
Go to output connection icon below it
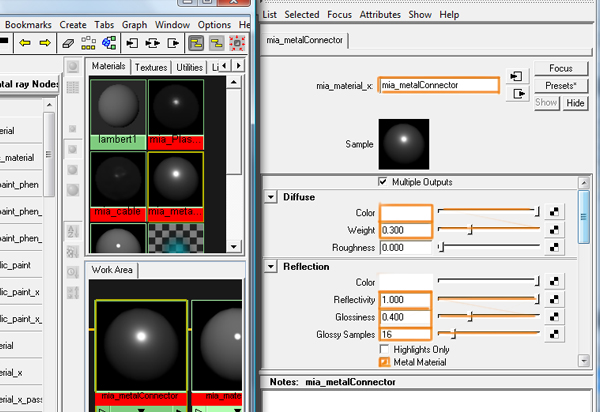pyautogui.click(x=517, y=93)
